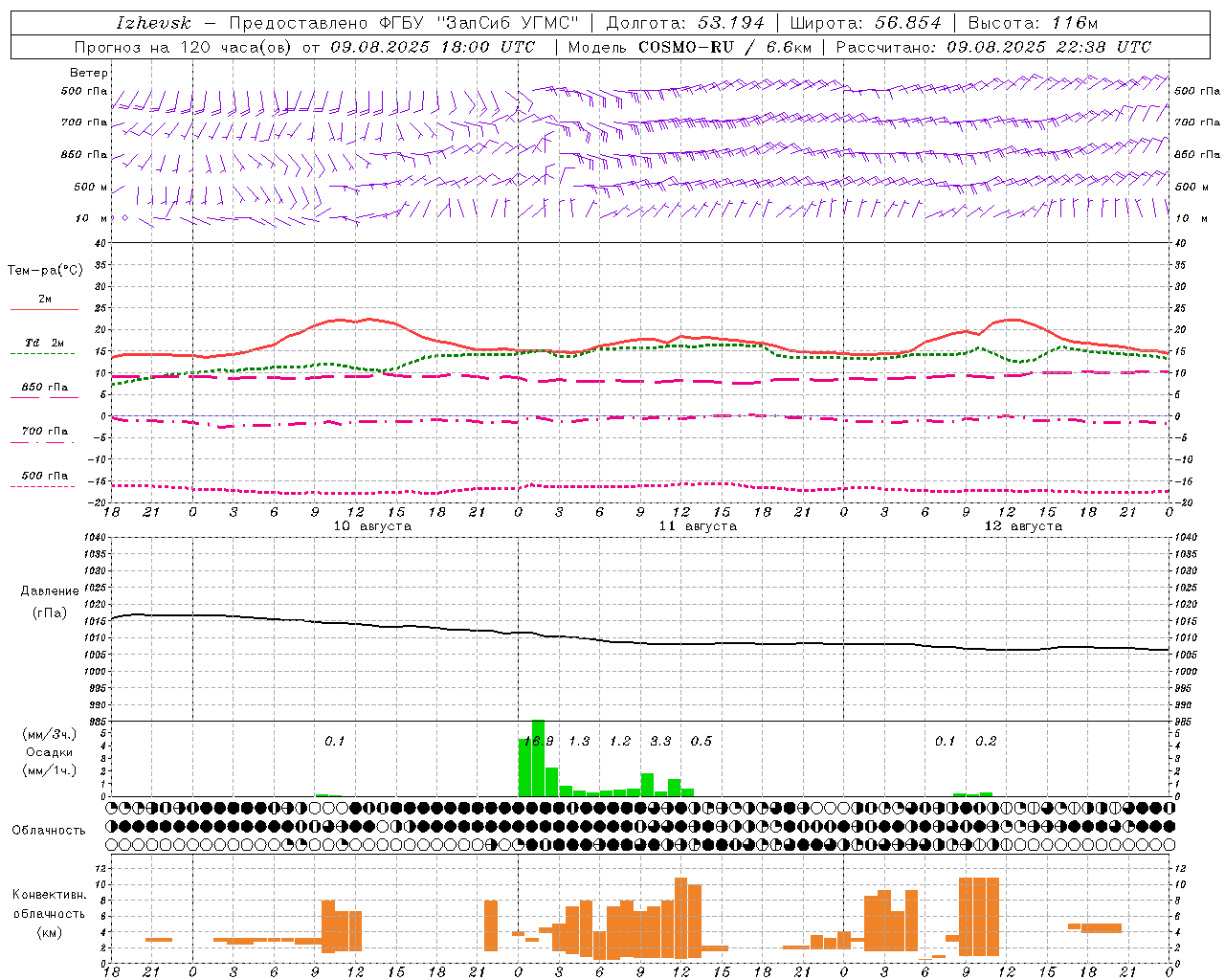Image resolution: width=1225 pixels, height=980 pixels.
Task: Click the 1.2 precipitation total value
Action: 620,742
